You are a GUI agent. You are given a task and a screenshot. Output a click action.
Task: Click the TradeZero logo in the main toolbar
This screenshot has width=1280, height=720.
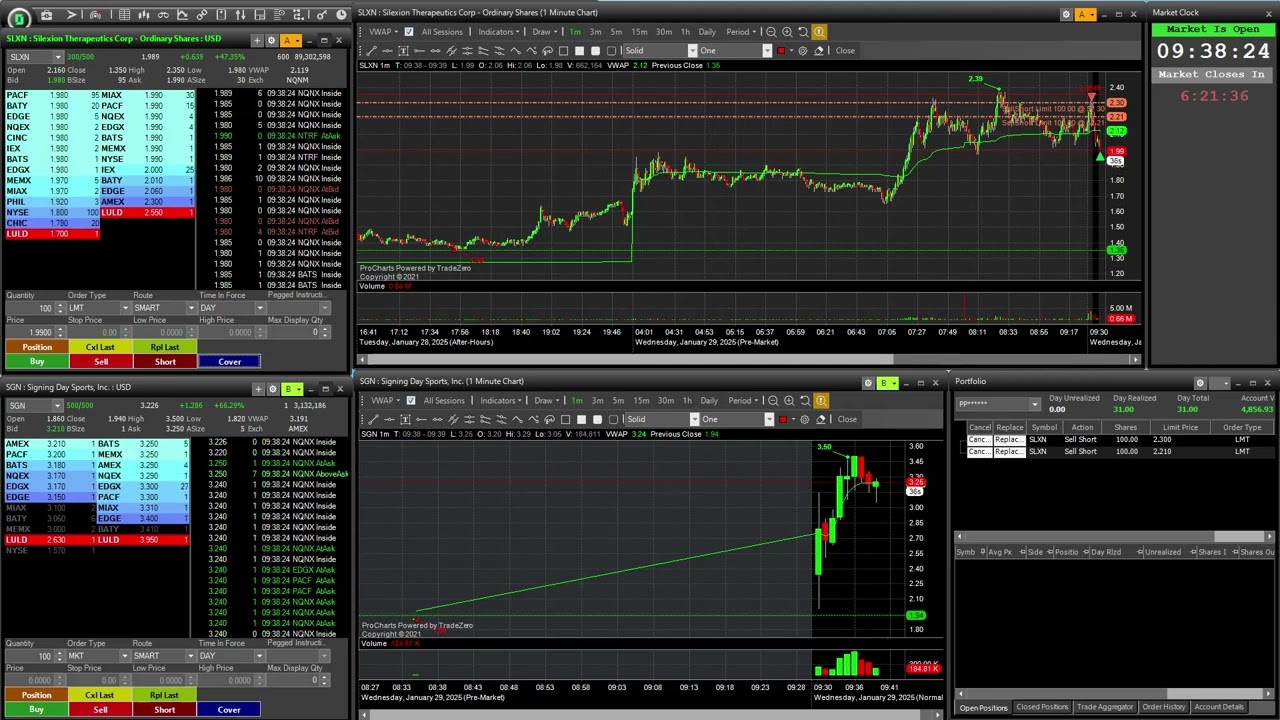coord(19,18)
